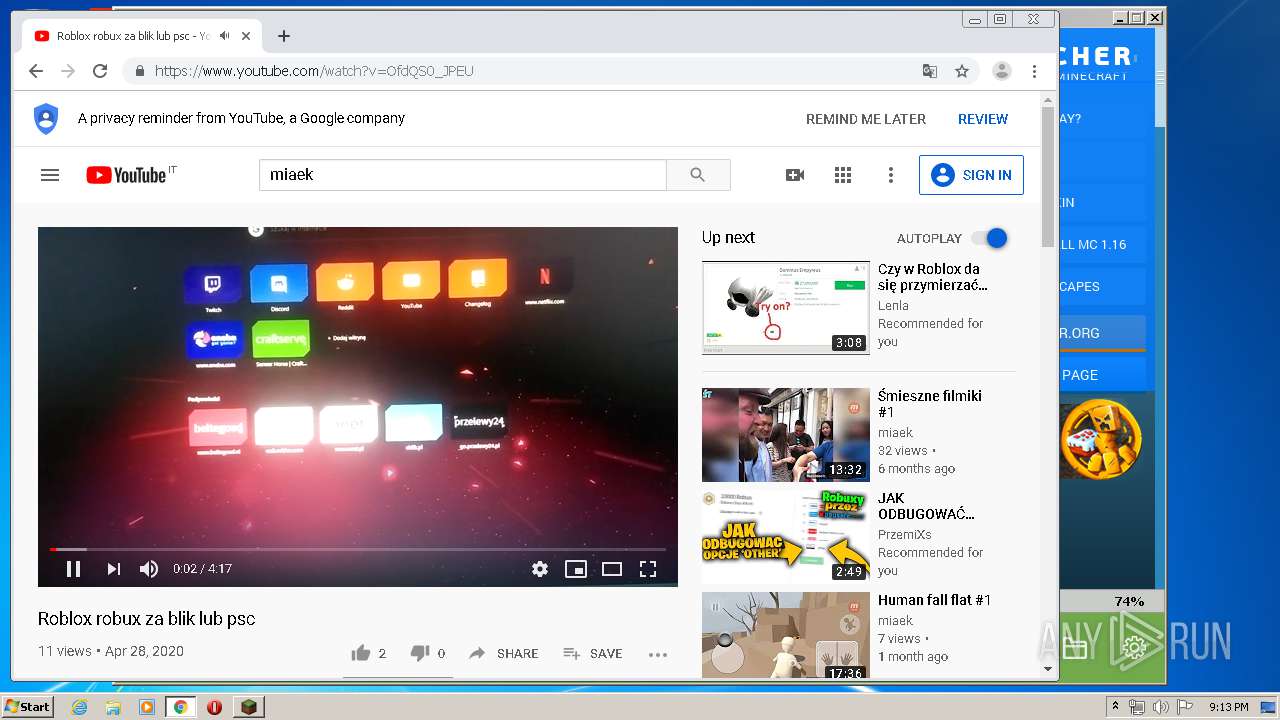Launch Internet Explorer from the taskbar
Screen dimensions: 1280x720
click(79, 707)
